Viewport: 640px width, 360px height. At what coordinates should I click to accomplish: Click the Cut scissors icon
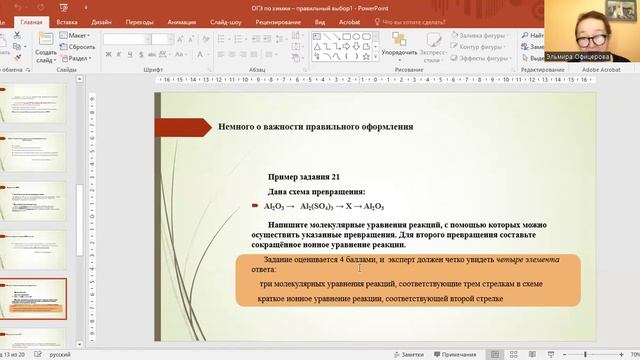pos(17,35)
